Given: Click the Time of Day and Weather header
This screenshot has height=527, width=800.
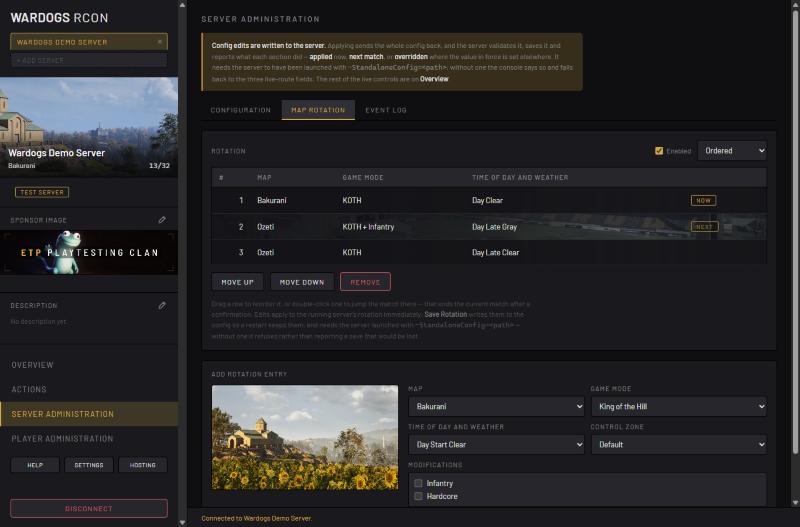Looking at the screenshot, I should pos(520,177).
